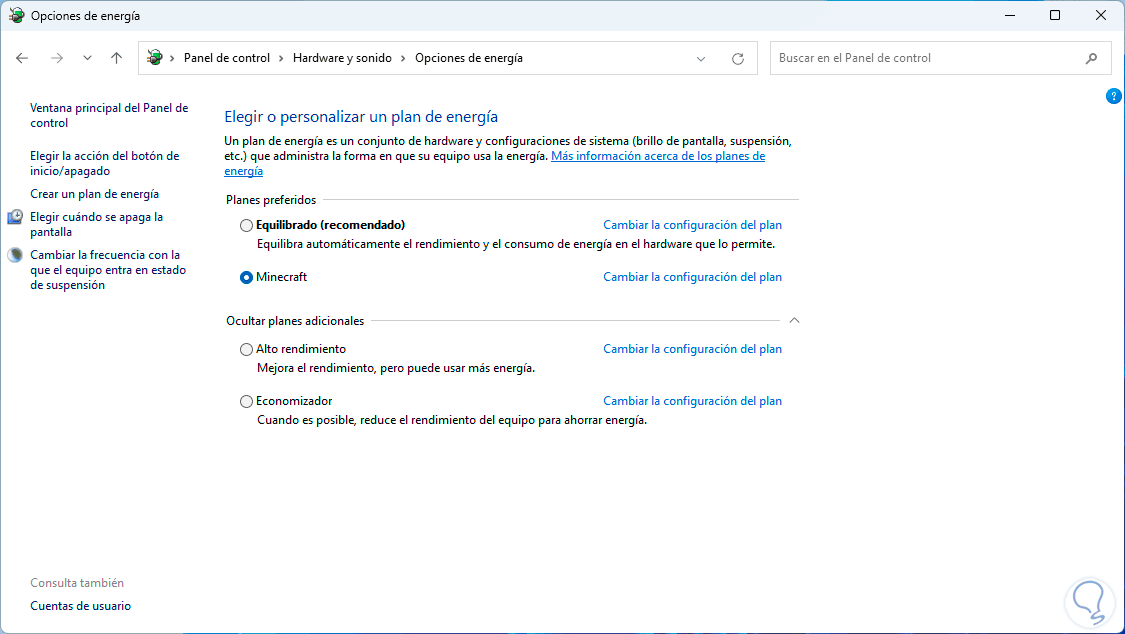Select Opciones de energía breadcrumb item
The height and width of the screenshot is (634, 1125).
pos(469,58)
